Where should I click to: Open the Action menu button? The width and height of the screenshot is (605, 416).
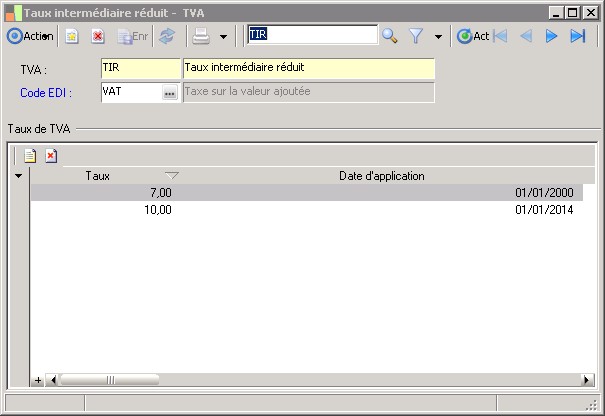[x=30, y=36]
